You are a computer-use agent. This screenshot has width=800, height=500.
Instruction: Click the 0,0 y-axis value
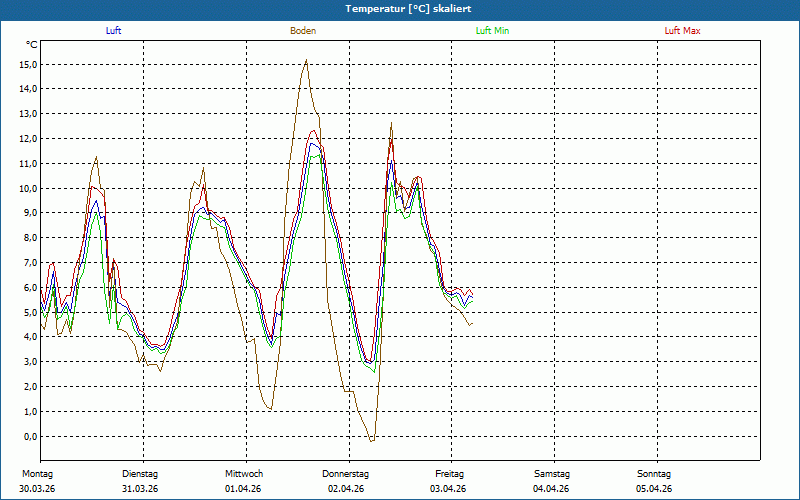click(x=30, y=436)
